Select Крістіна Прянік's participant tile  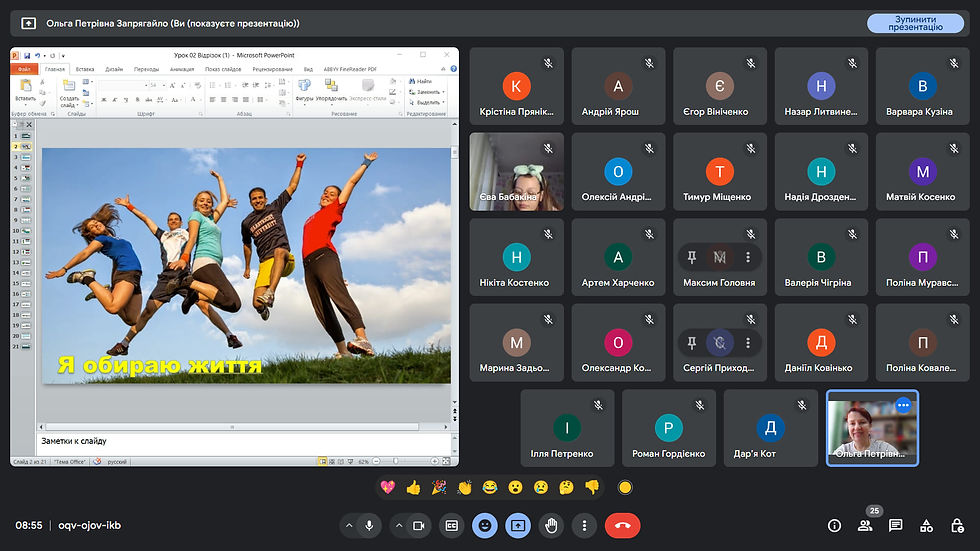[516, 86]
